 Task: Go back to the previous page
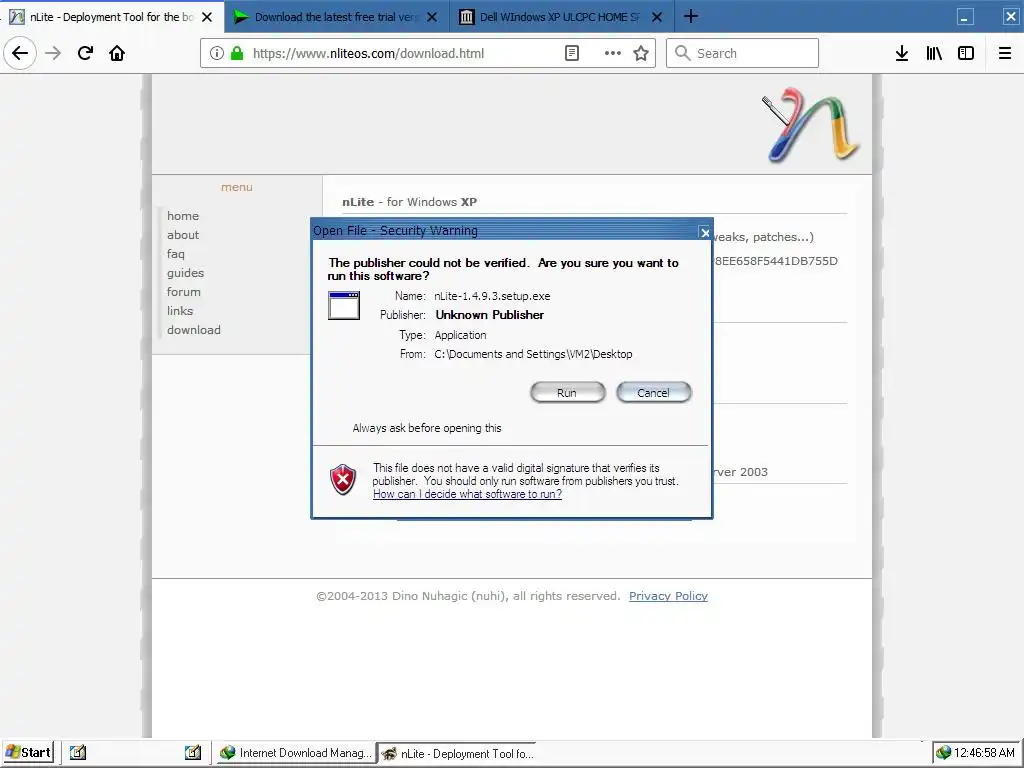click(x=20, y=53)
